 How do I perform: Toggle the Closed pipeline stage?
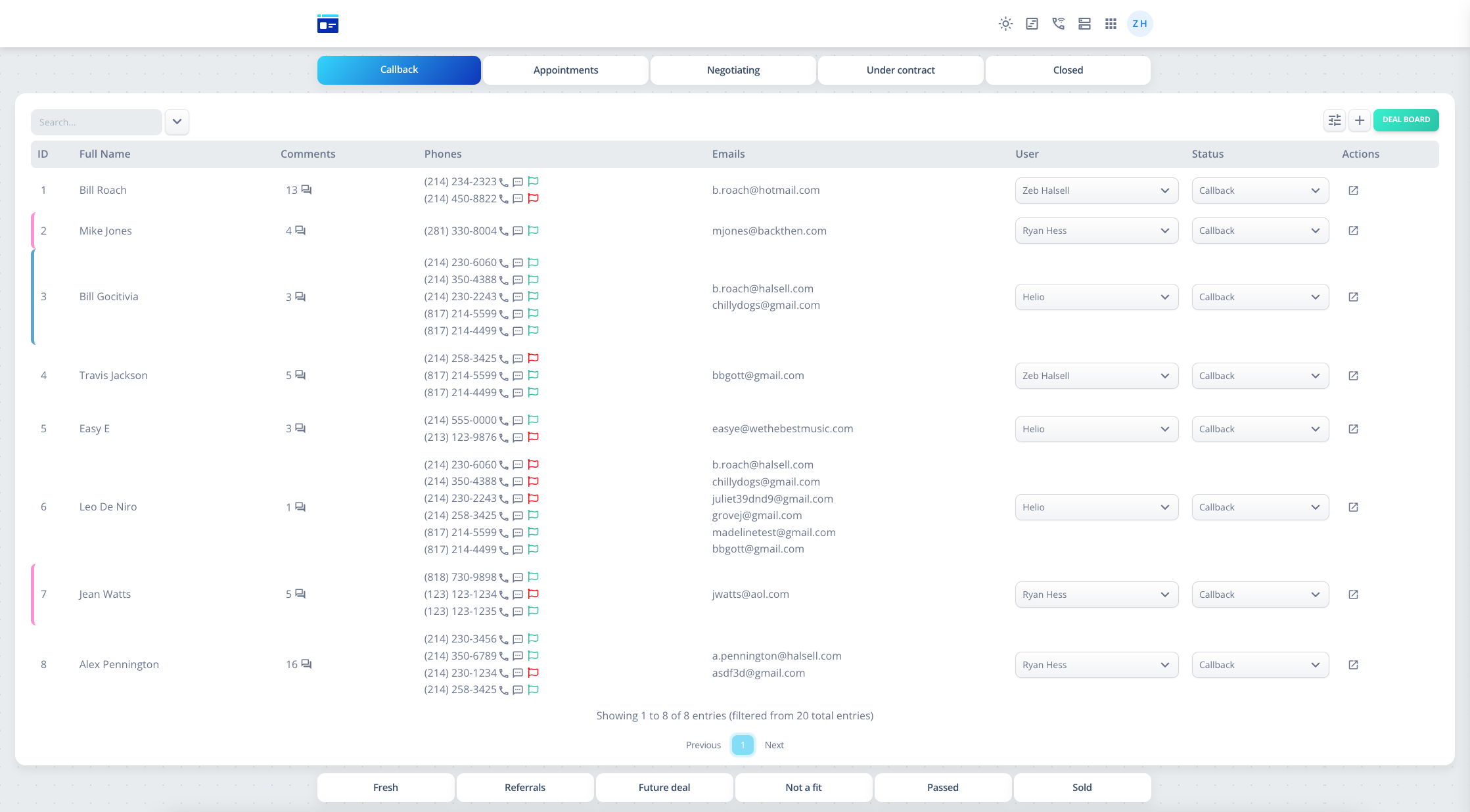click(x=1068, y=69)
